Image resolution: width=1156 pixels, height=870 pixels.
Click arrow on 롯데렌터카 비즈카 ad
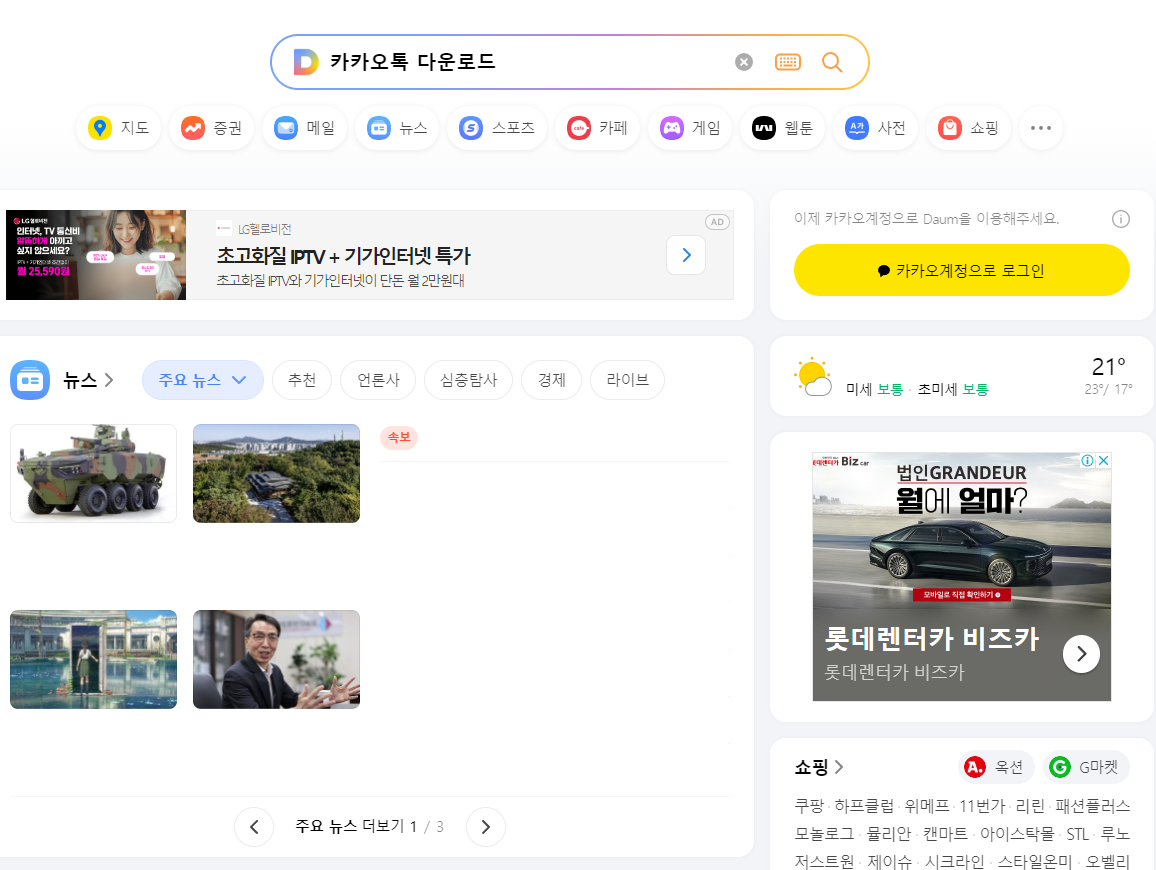point(1082,654)
